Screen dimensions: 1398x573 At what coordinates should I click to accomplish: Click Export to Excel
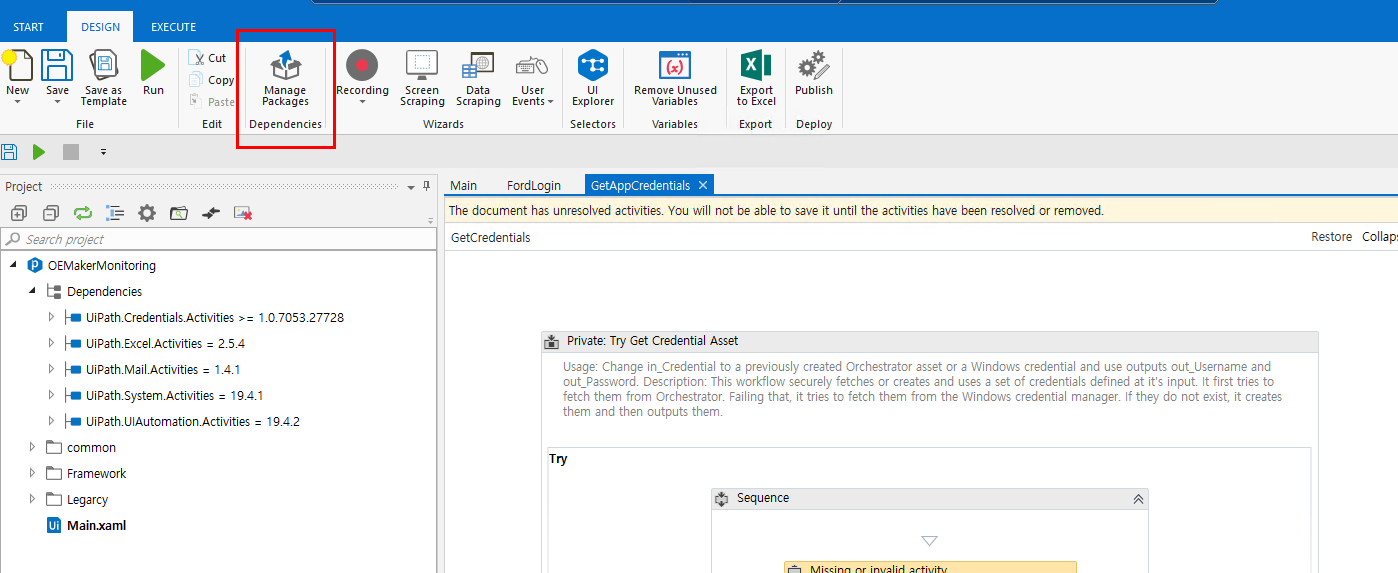[x=756, y=78]
